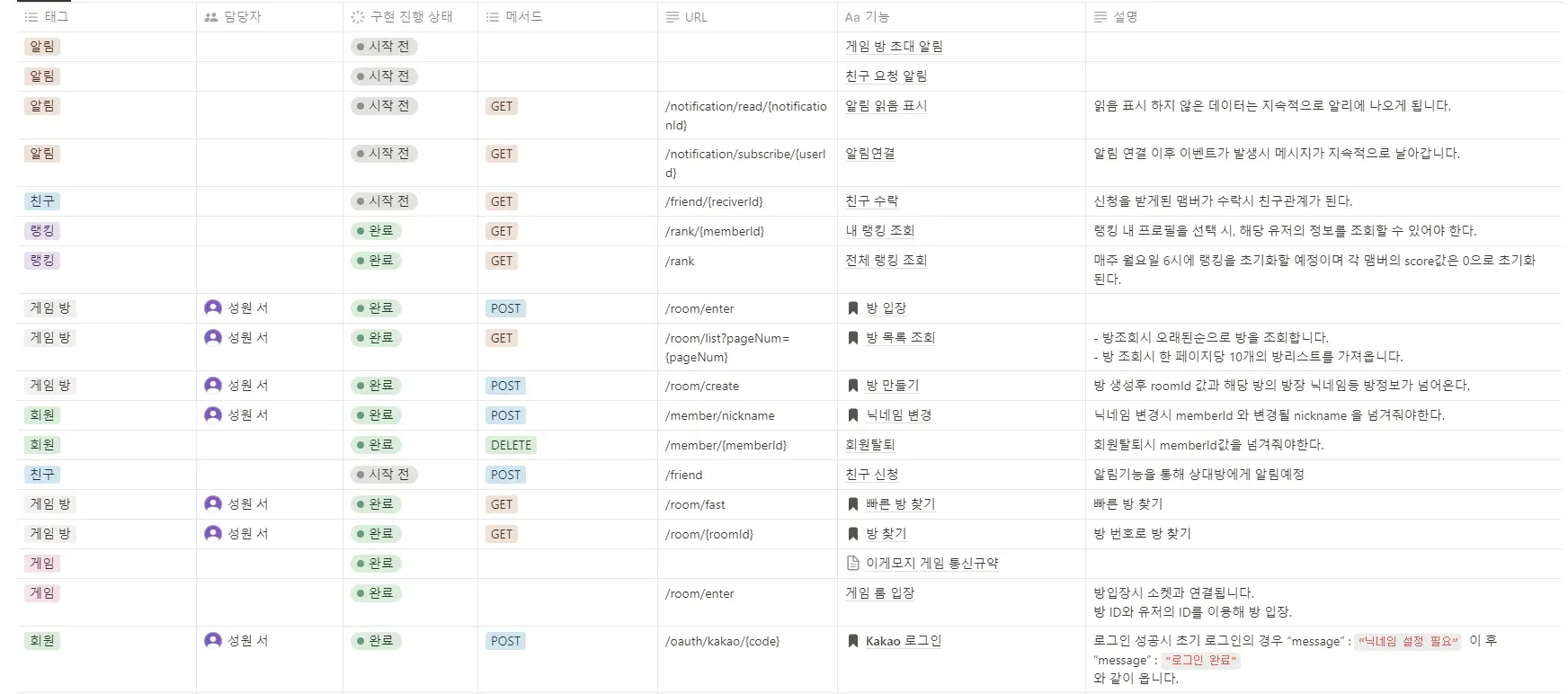Image resolution: width=1568 pixels, height=694 pixels.
Task: Open the 친구 수락 page
Action: point(872,201)
